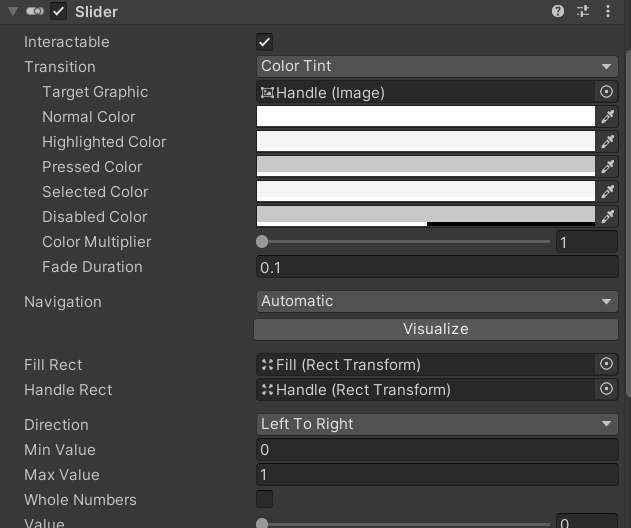
Task: Click the Handle (Rect Transform) object field
Action: pyautogui.click(x=426, y=389)
